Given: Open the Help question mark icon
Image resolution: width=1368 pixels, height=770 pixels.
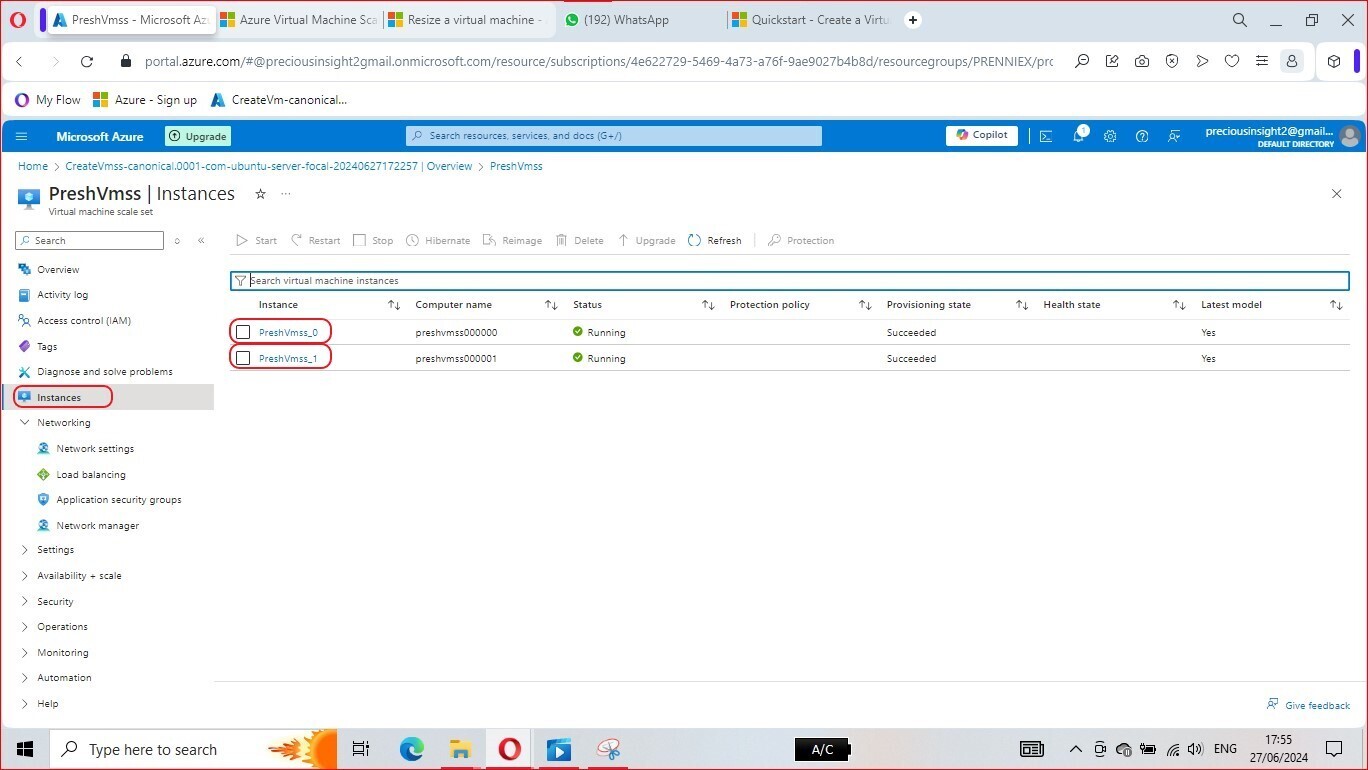Looking at the screenshot, I should click(1142, 136).
